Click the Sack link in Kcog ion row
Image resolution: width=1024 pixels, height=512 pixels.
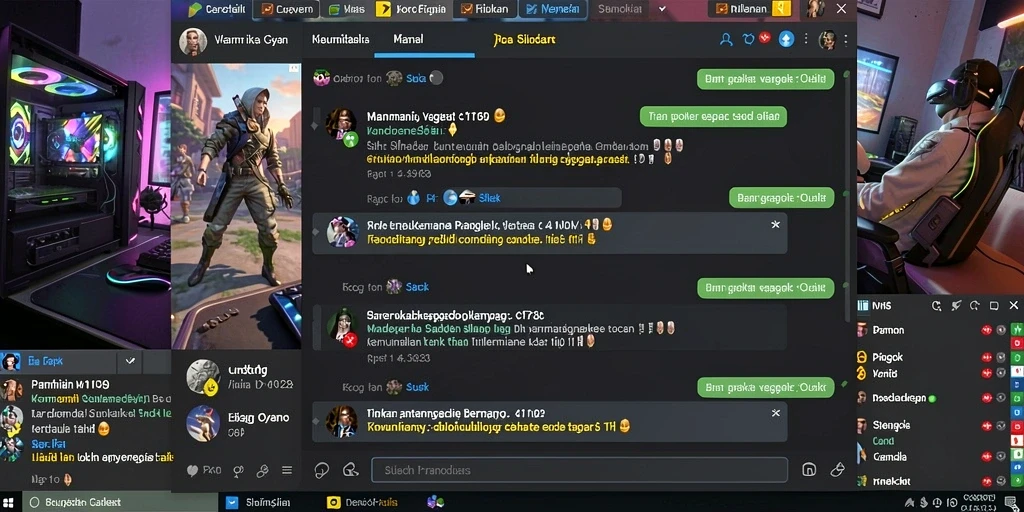point(417,287)
